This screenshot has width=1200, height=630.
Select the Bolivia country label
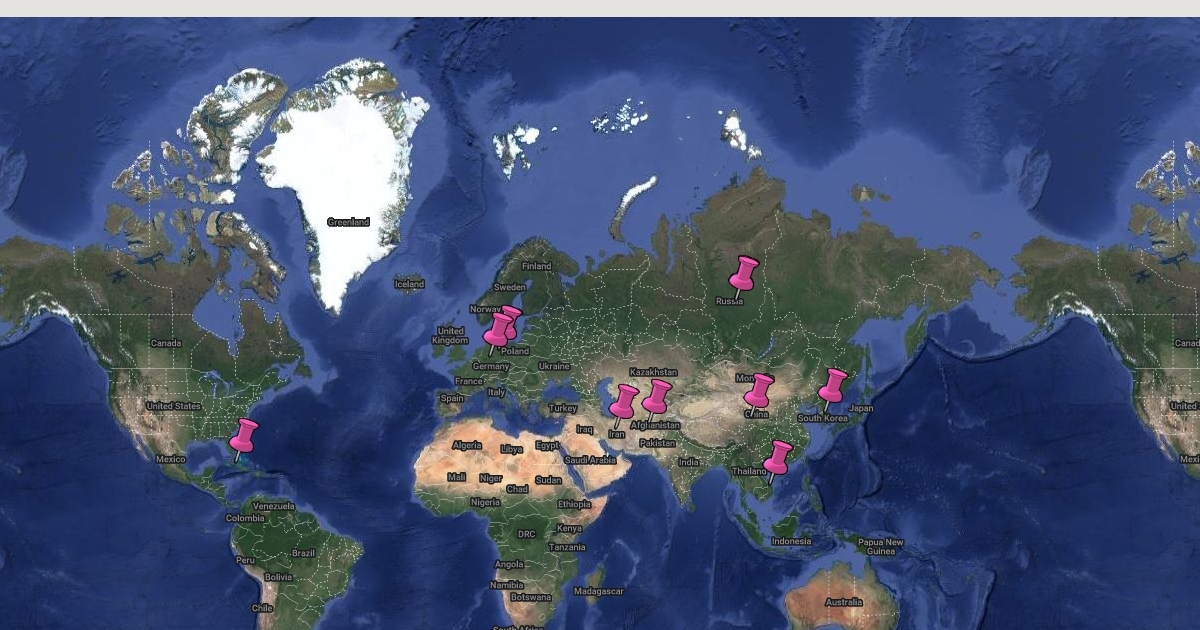(278, 577)
